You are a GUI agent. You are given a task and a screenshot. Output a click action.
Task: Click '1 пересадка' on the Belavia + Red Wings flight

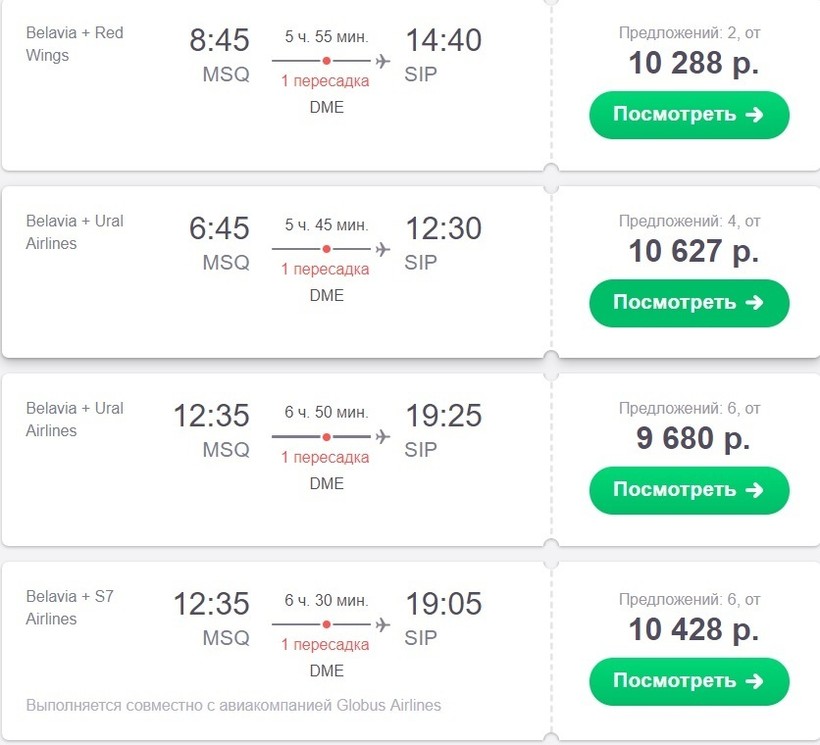325,81
